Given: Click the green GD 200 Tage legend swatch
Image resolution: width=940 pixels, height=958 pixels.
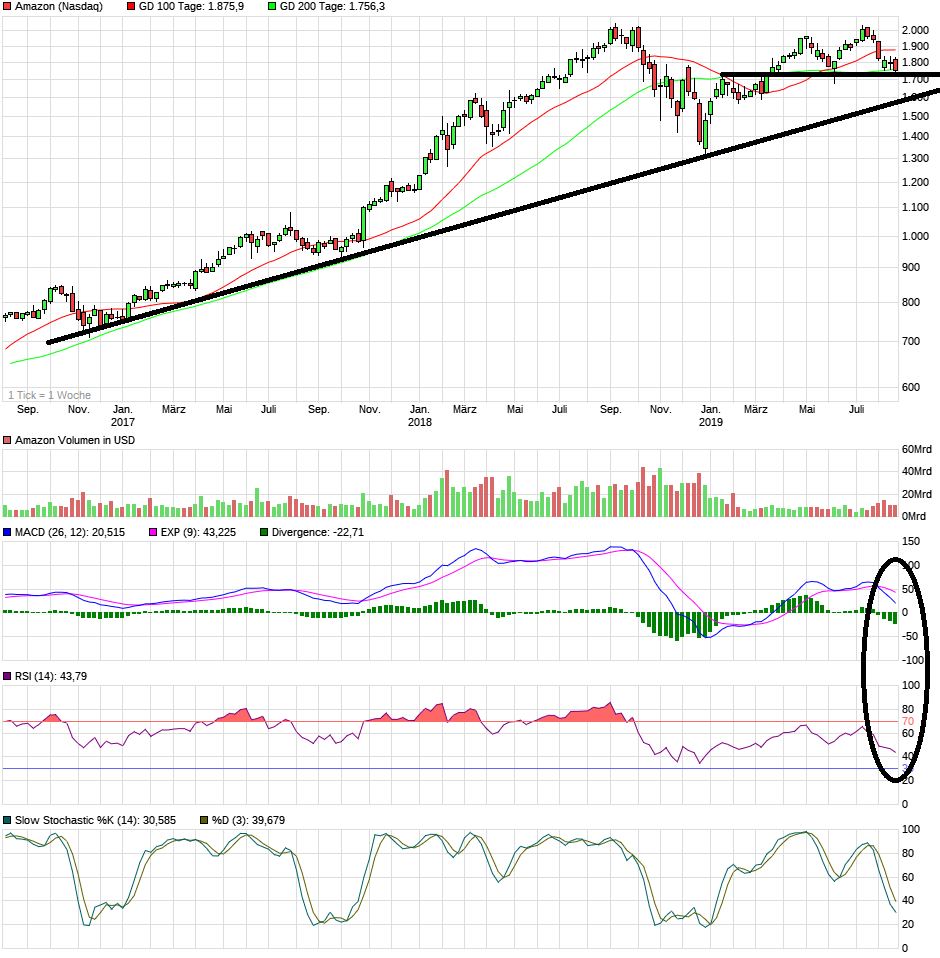Looking at the screenshot, I should pyautogui.click(x=272, y=6).
